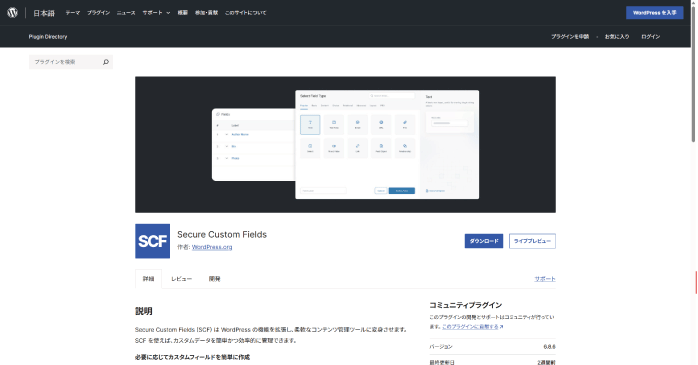Image resolution: width=698 pixels, height=365 pixels.
Task: Open the このサイトについて menu item
Action: point(245,13)
